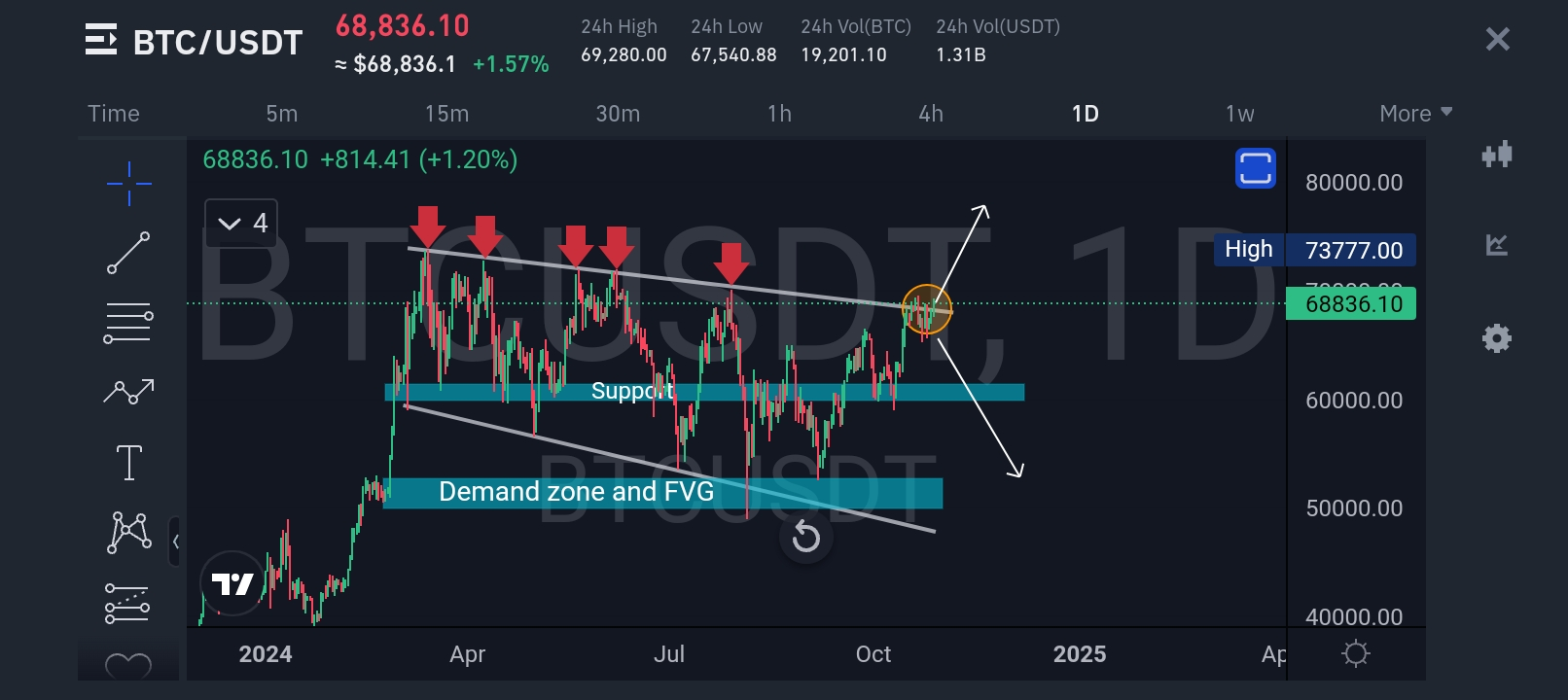Open TradingView logo link

232,583
